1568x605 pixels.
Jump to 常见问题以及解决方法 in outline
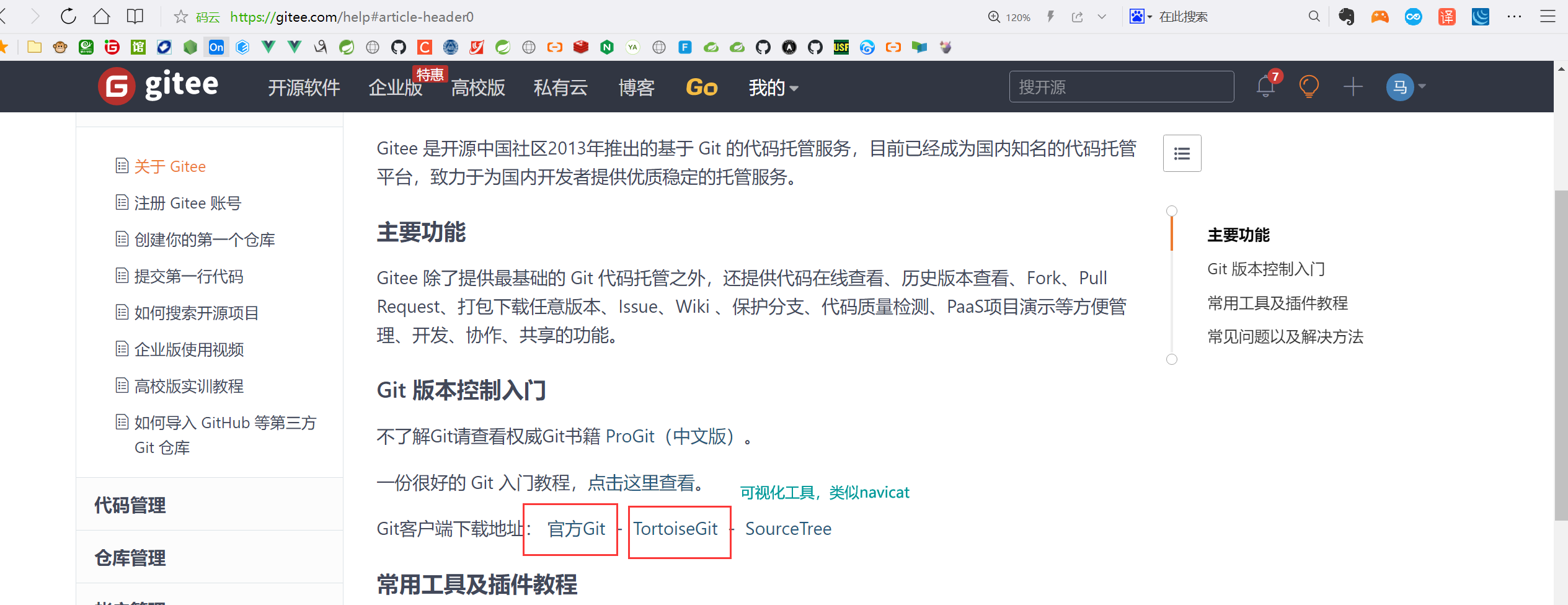coord(1285,336)
